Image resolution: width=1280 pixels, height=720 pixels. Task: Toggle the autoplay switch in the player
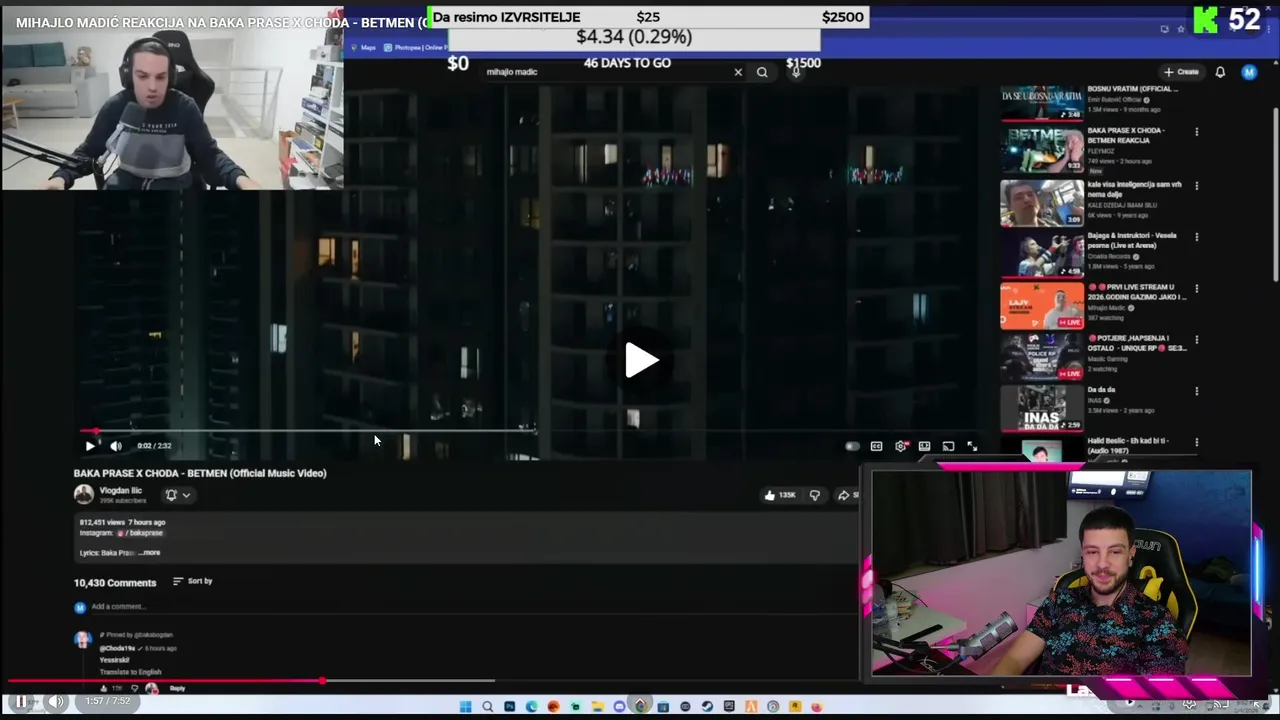852,446
